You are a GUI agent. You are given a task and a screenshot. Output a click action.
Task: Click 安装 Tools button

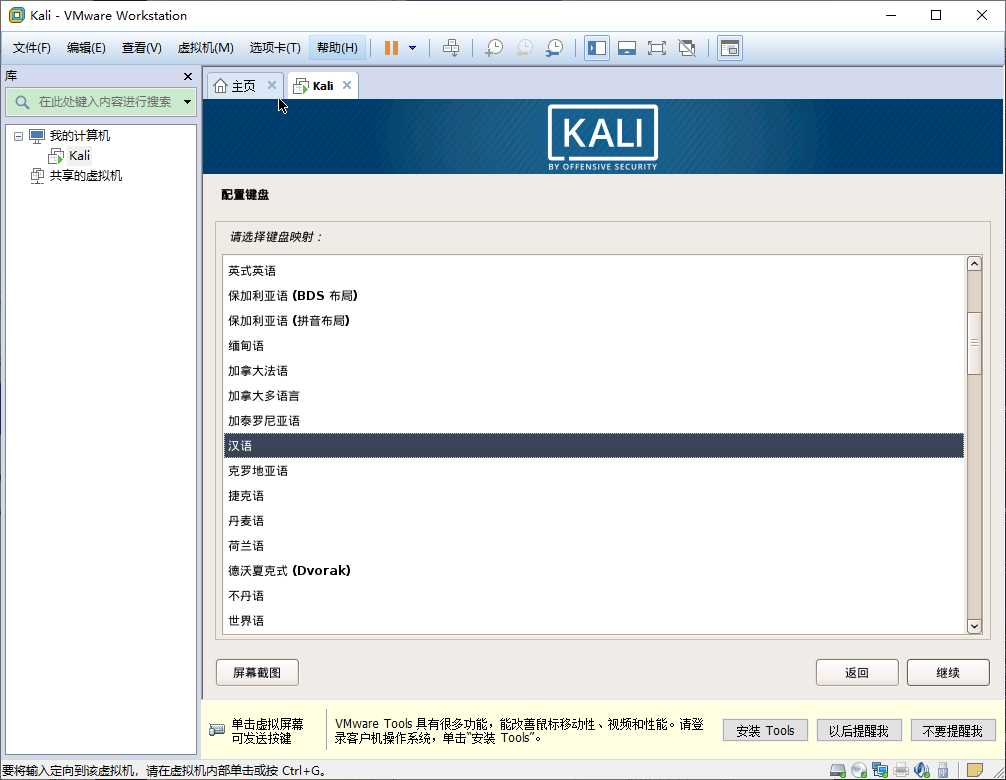(765, 731)
